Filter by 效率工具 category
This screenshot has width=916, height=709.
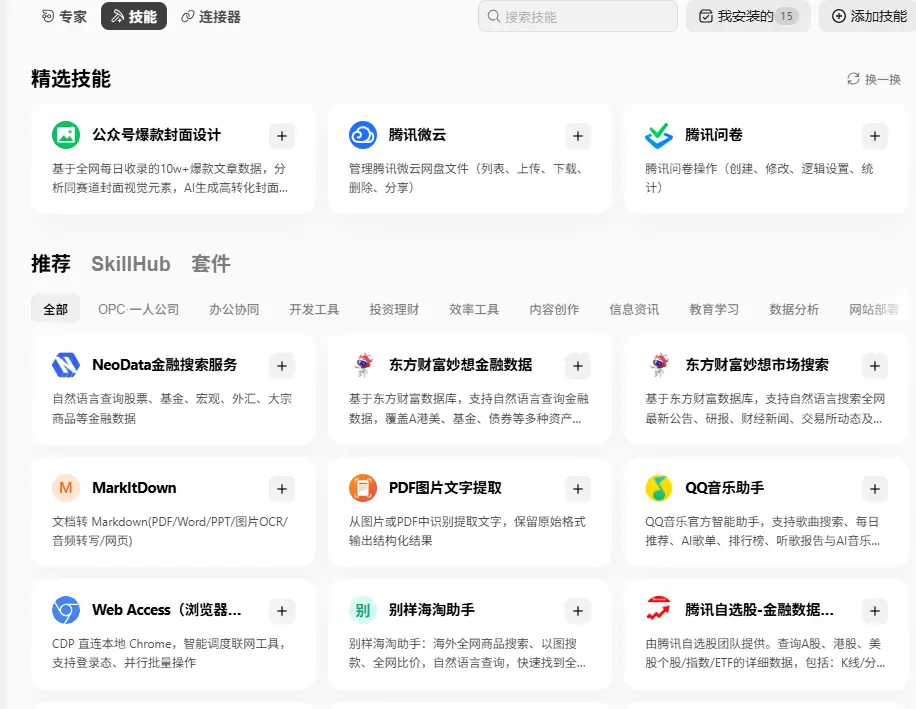[x=474, y=310]
